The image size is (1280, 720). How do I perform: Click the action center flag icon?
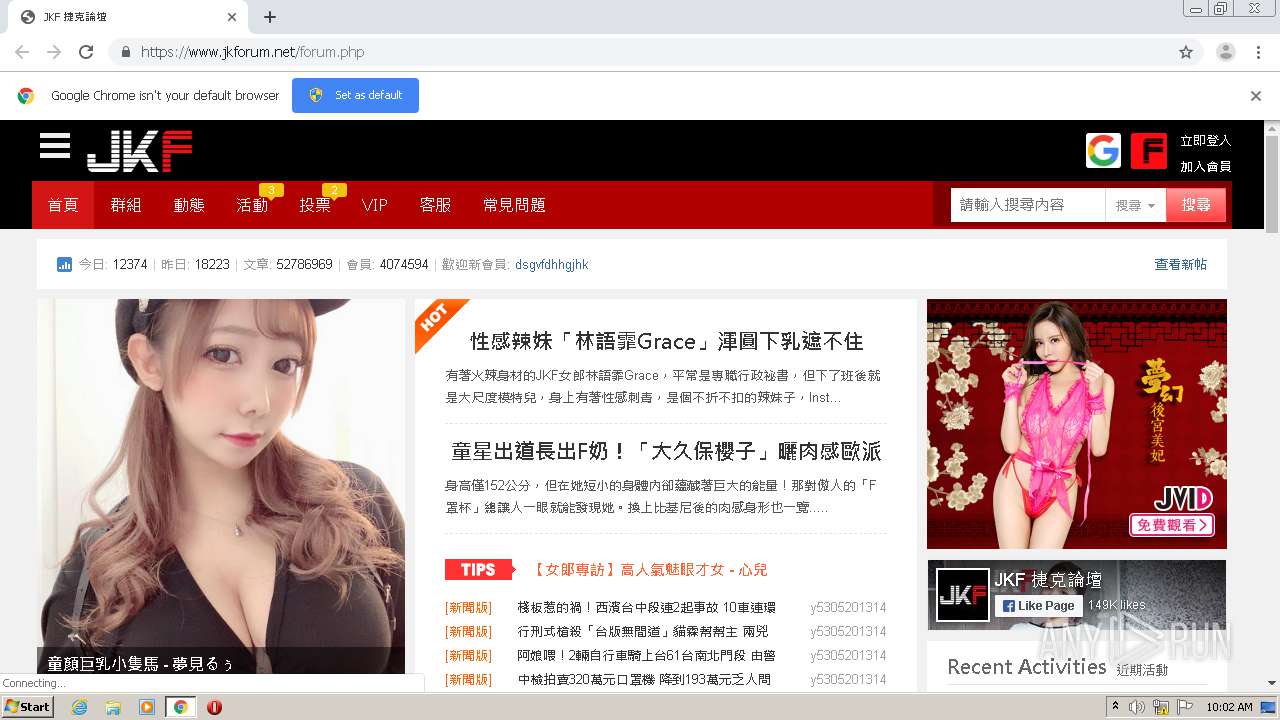pyautogui.click(x=1185, y=707)
